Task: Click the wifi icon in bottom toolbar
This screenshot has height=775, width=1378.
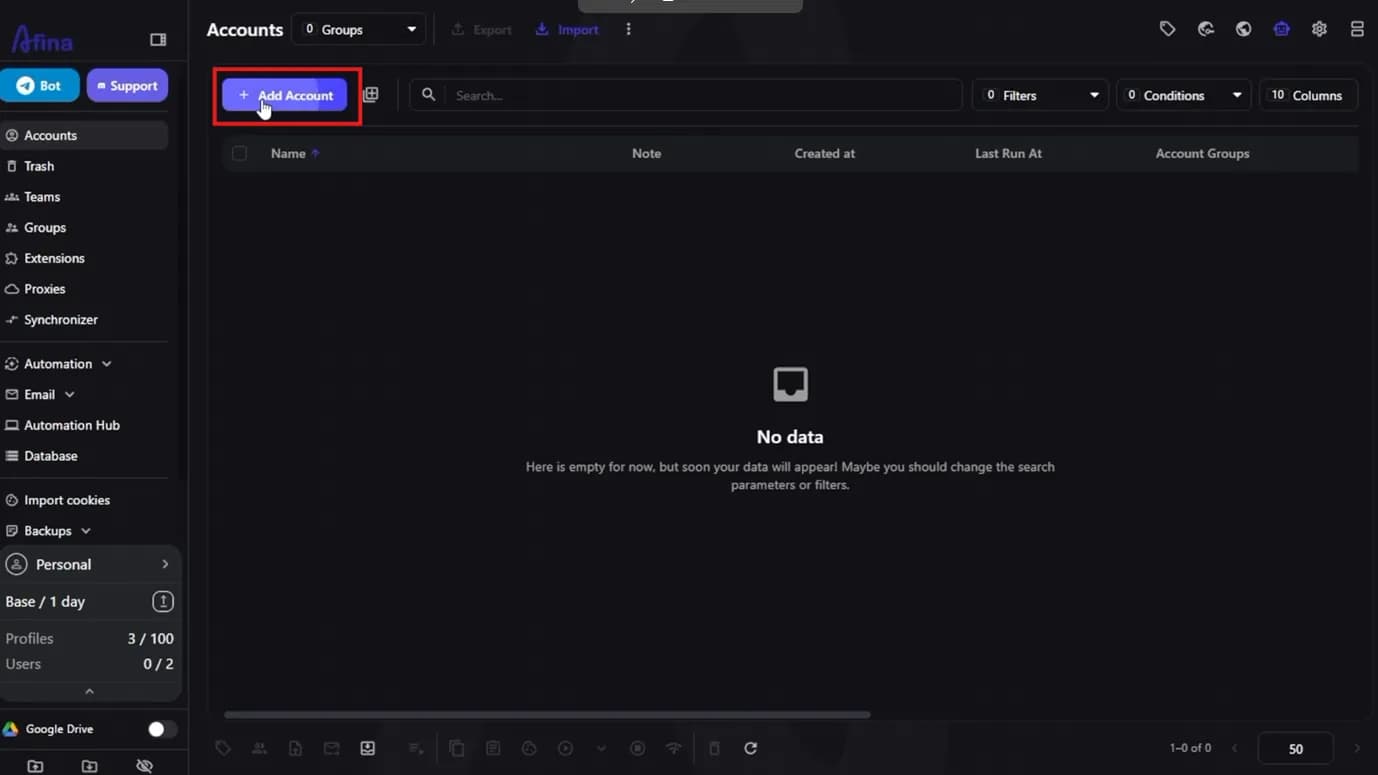Action: click(674, 748)
